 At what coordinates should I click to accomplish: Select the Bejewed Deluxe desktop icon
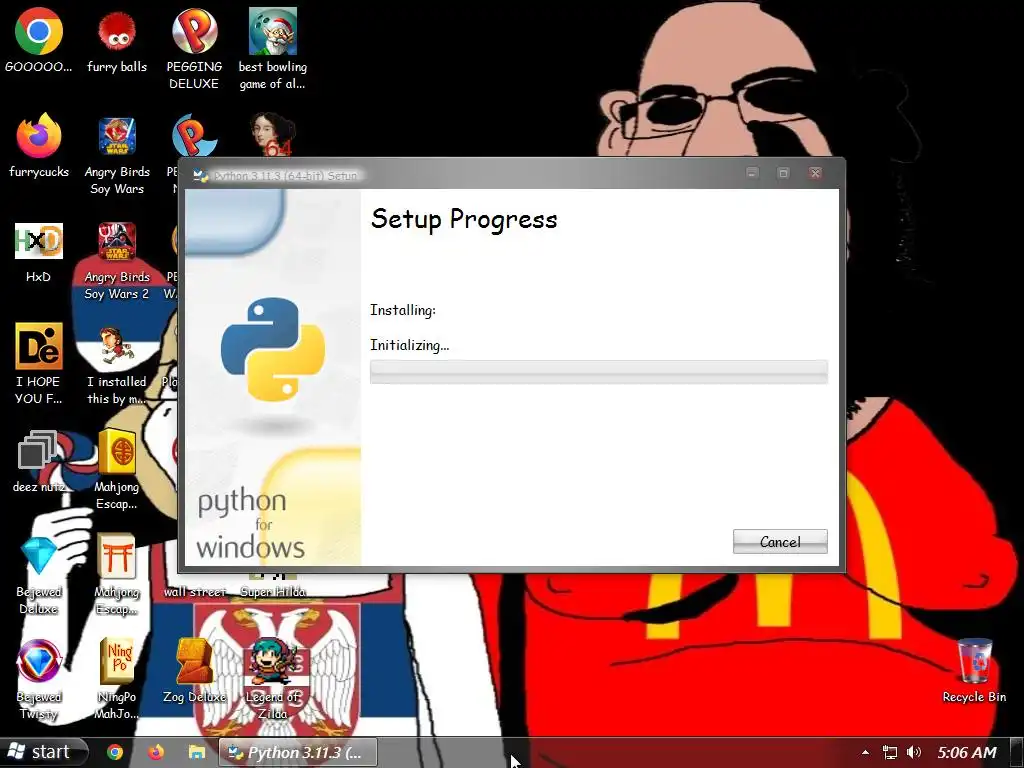point(39,575)
